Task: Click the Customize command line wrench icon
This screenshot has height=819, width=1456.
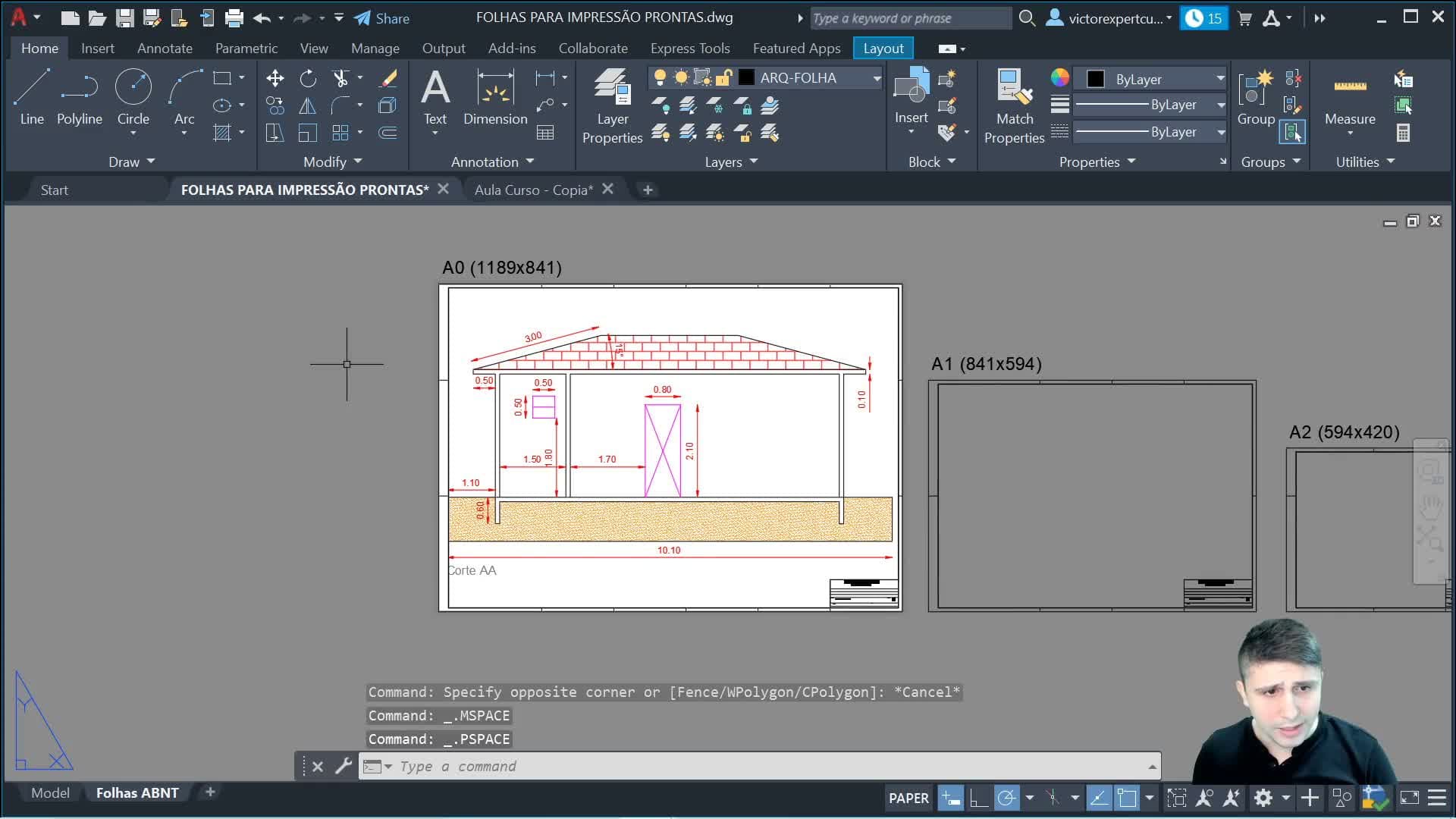Action: coord(344,766)
